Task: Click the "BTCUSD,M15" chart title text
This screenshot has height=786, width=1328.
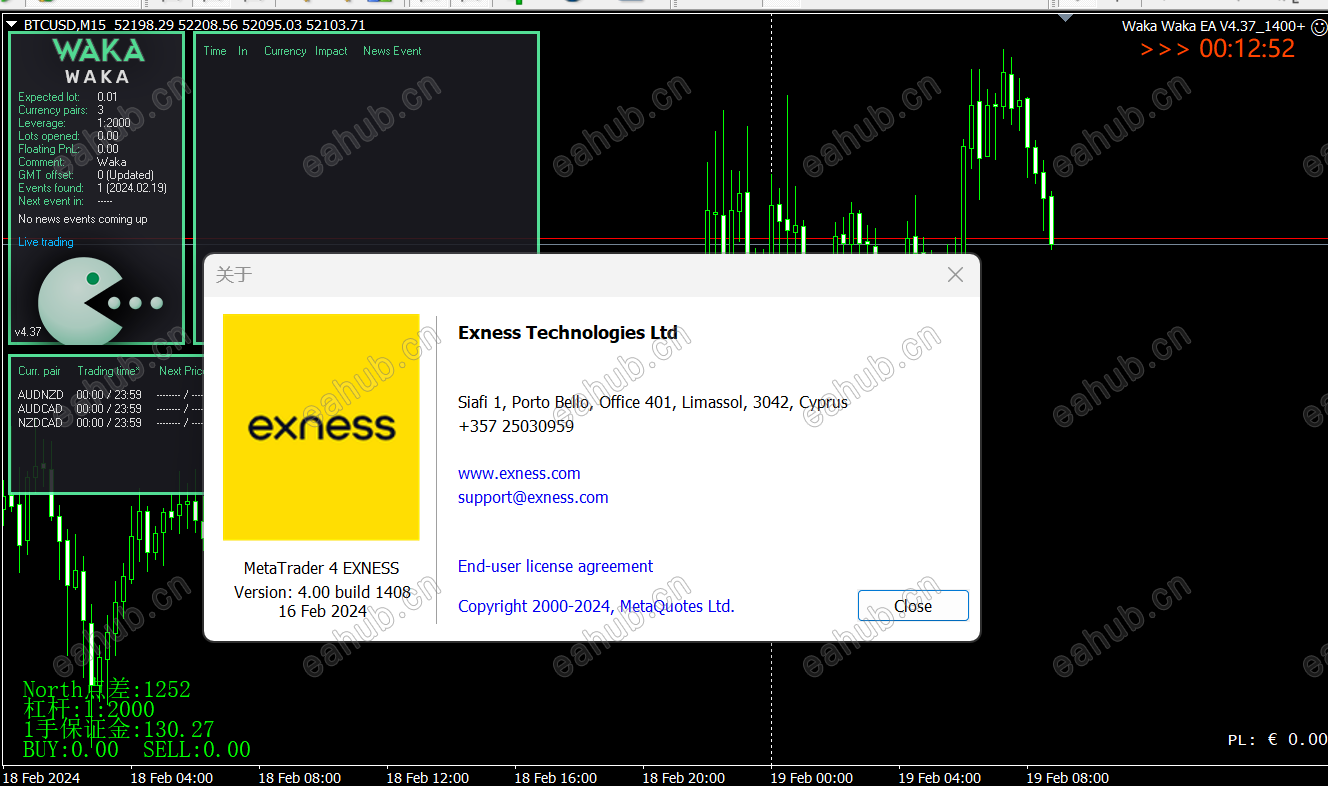Action: click(64, 25)
